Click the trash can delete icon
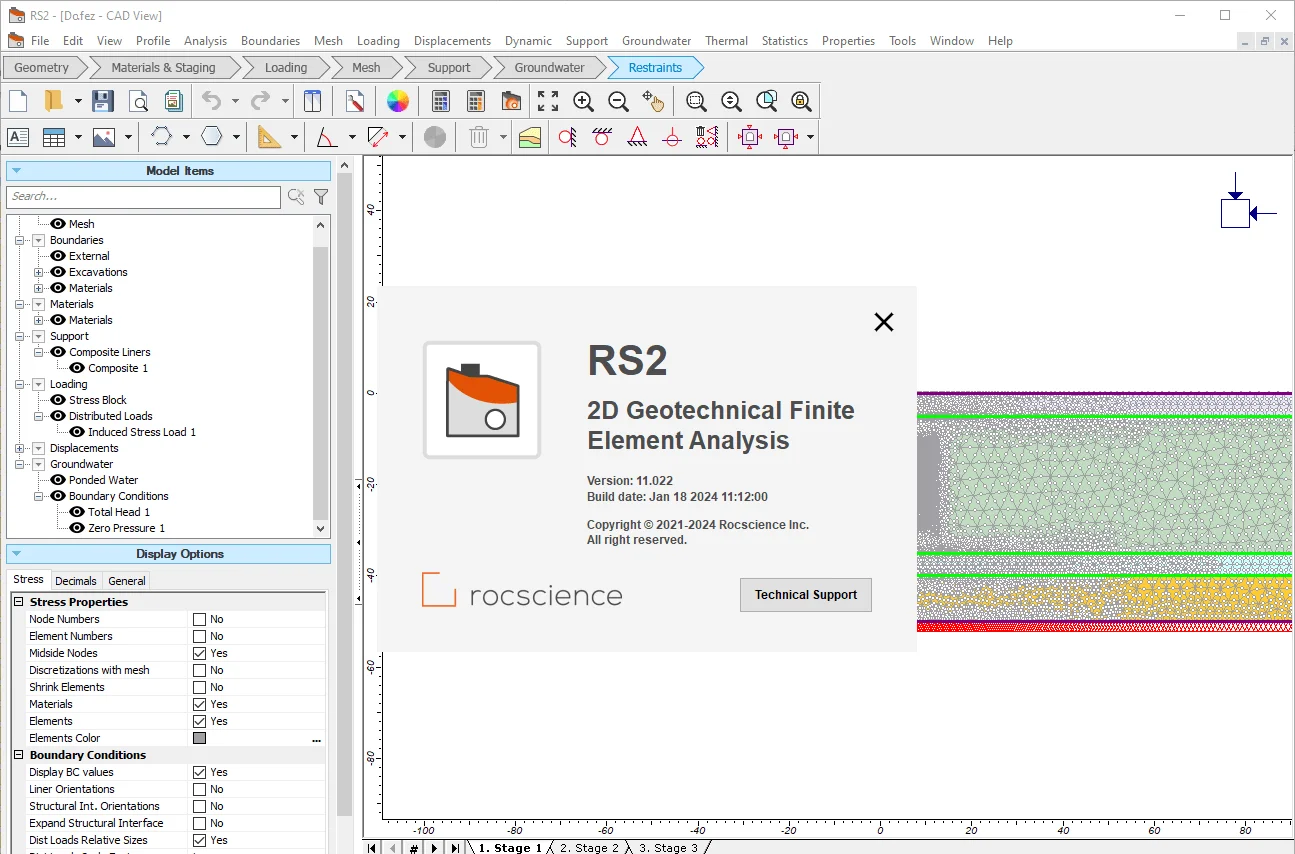The image size is (1295, 854). [479, 137]
